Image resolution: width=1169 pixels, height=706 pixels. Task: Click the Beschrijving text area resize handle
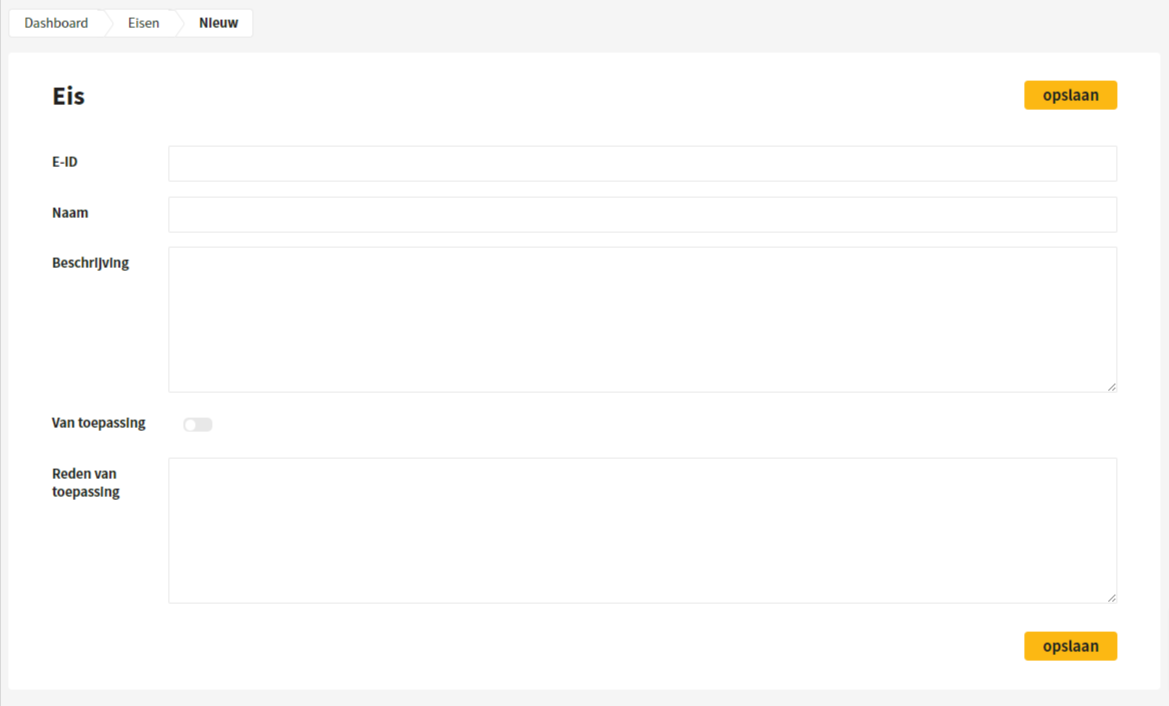[x=1112, y=387]
